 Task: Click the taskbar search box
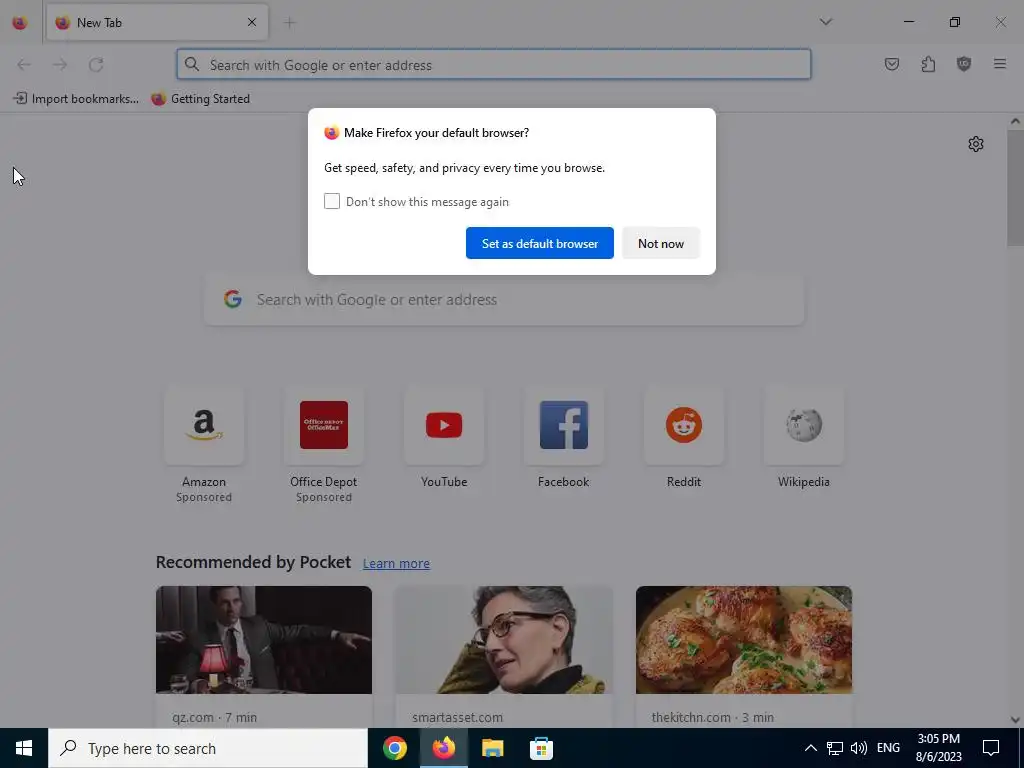pos(208,748)
